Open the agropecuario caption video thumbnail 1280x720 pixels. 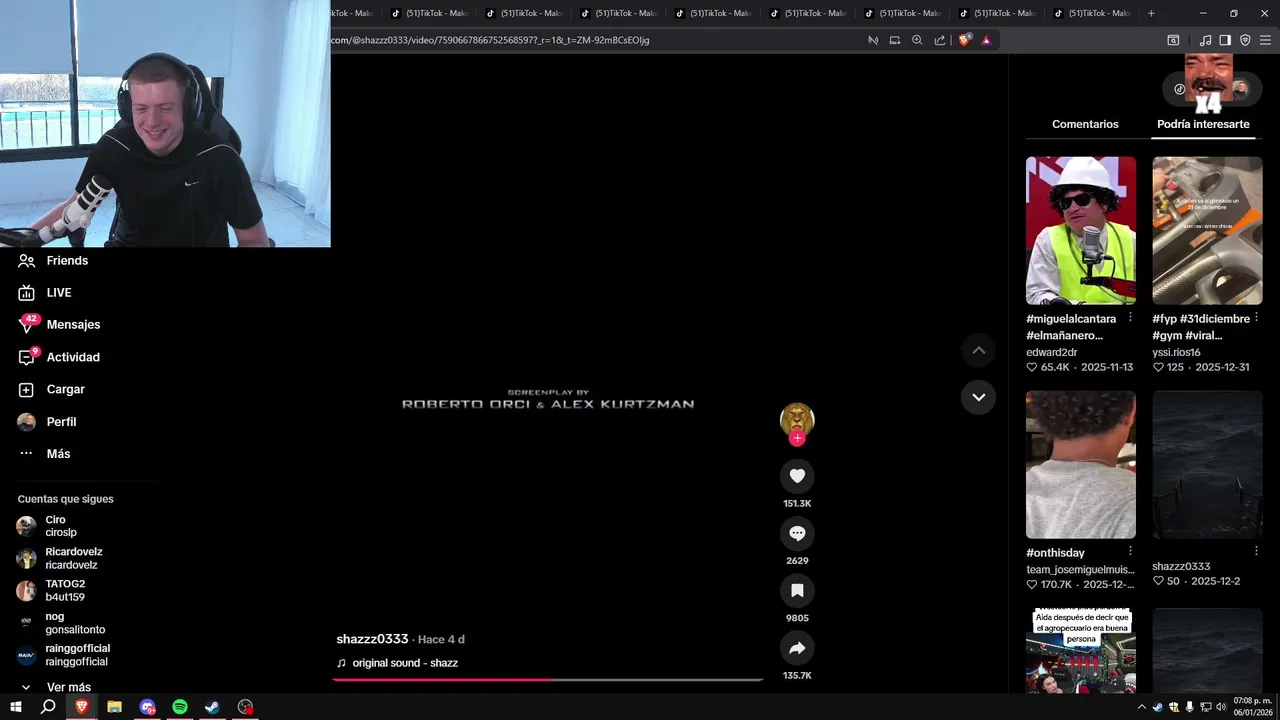coord(1081,651)
